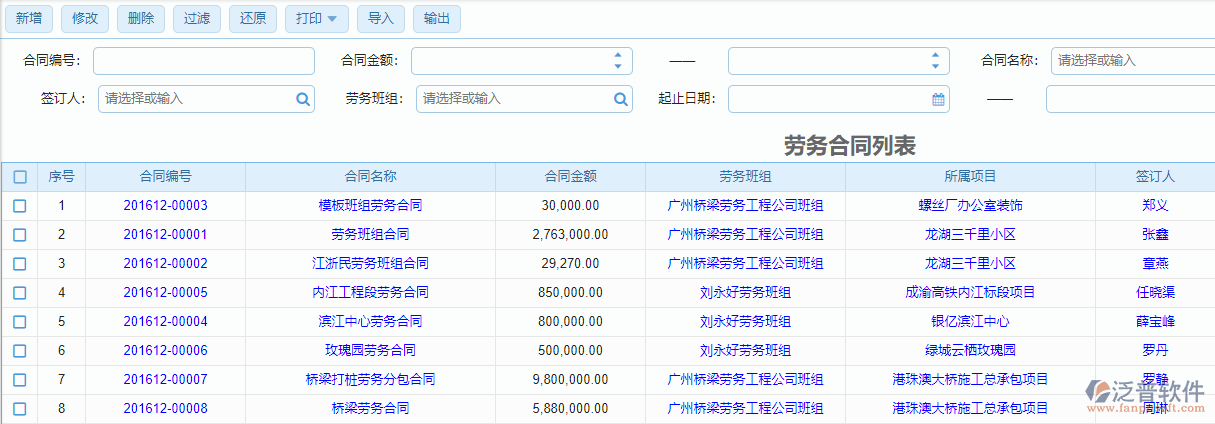Toggle the select-all checkbox in table header
1215x424 pixels.
tap(20, 177)
